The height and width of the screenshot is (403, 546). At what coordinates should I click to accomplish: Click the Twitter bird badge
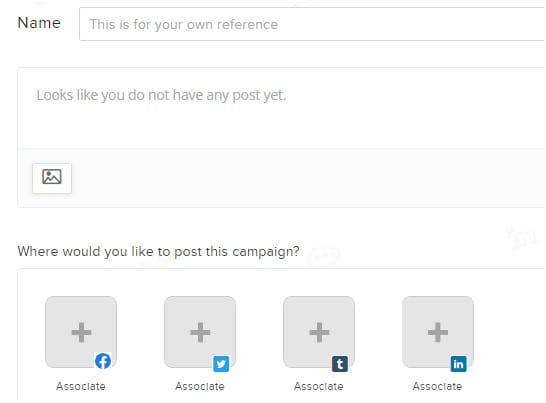click(x=221, y=364)
